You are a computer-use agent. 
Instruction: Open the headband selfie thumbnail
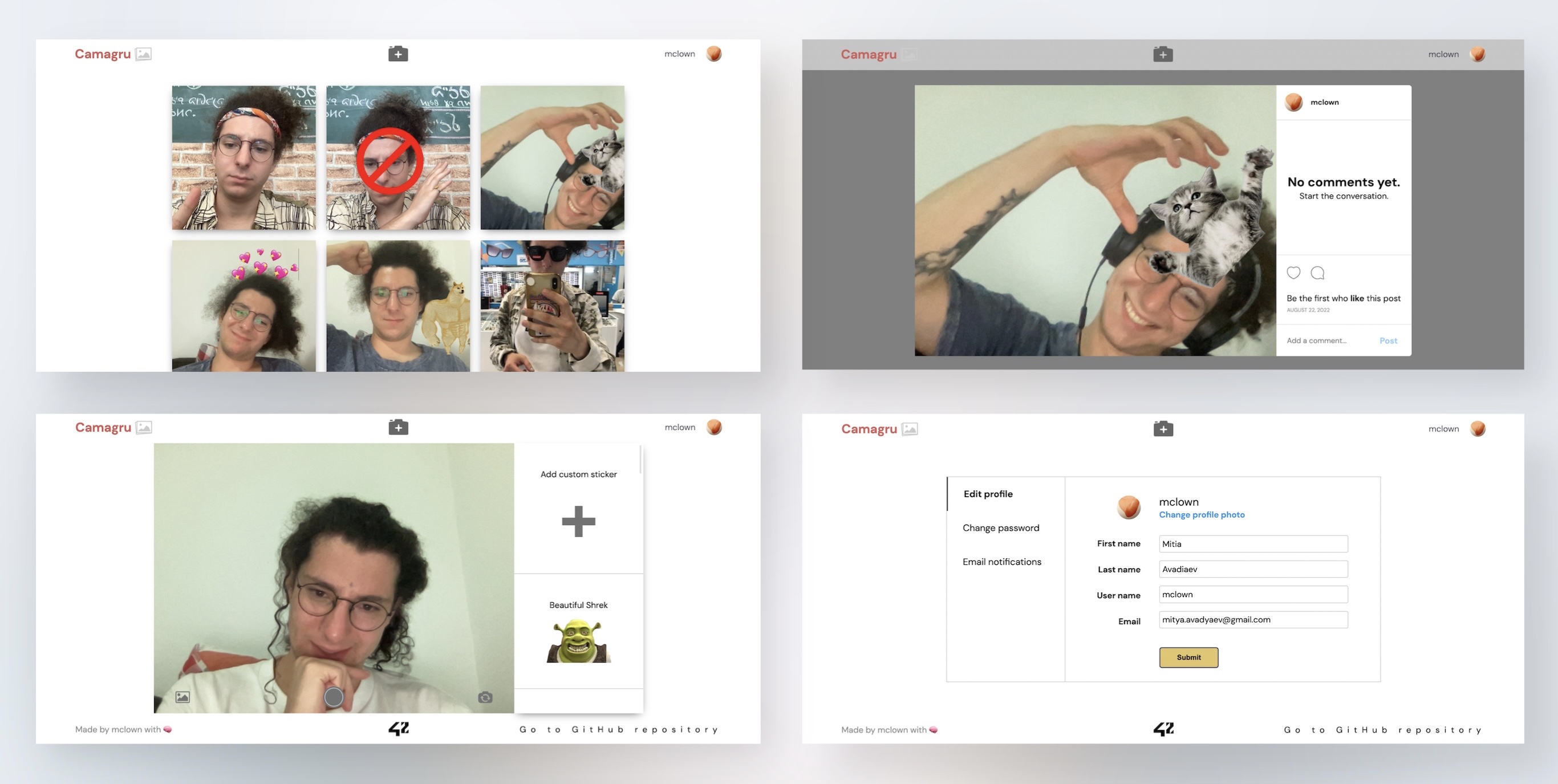(x=243, y=157)
